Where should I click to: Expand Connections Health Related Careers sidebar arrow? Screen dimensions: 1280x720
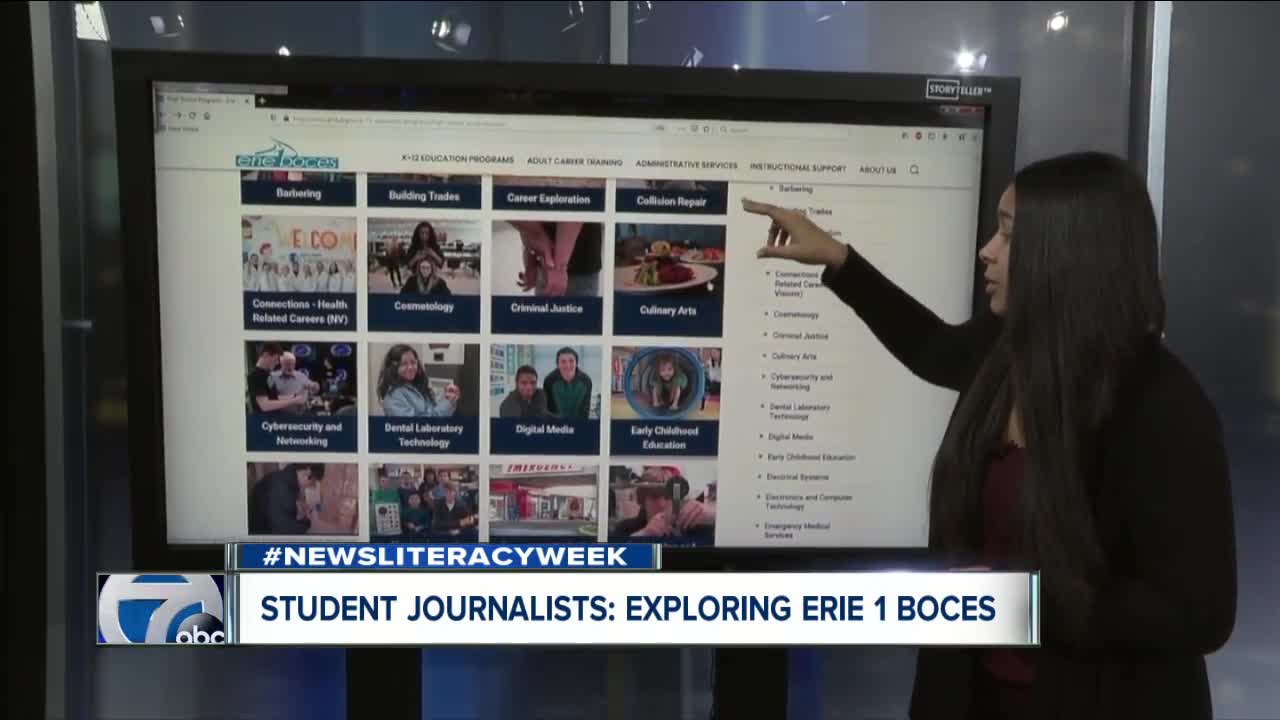click(x=768, y=273)
